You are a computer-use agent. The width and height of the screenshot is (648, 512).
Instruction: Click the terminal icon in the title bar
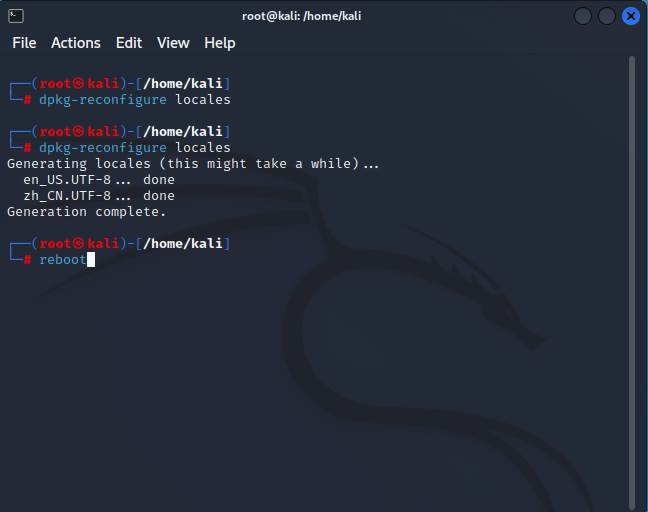[16, 16]
